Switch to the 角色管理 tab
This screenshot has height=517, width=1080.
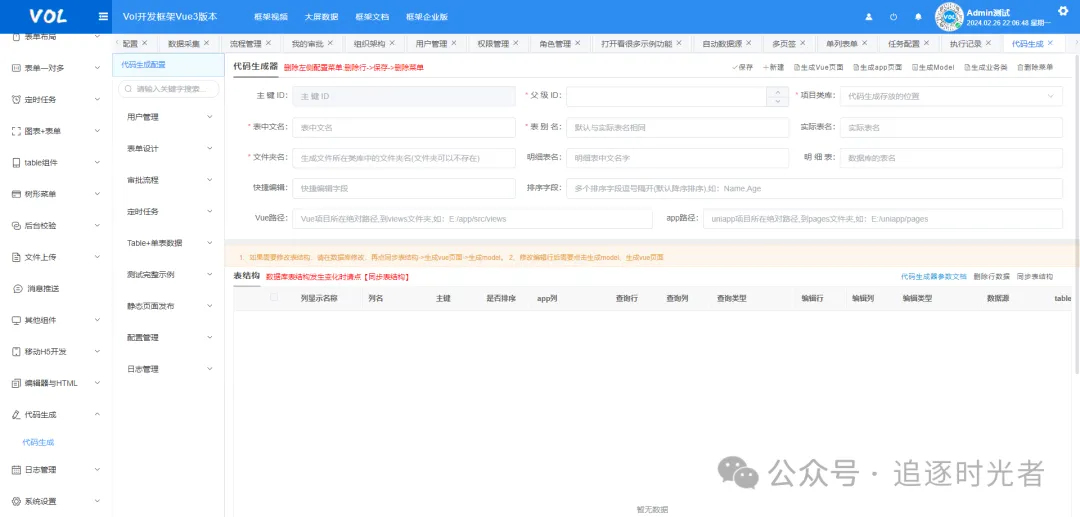click(555, 44)
